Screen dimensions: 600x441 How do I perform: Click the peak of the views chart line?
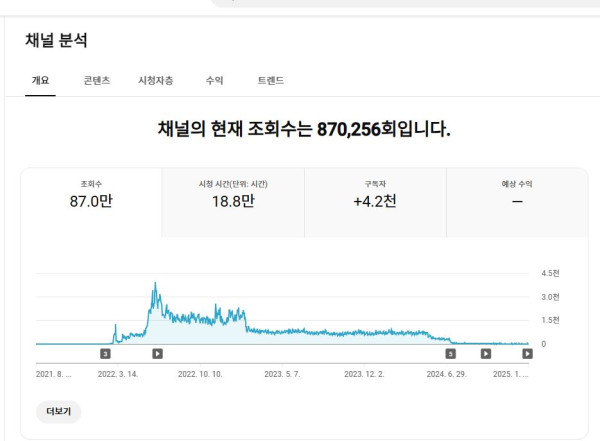point(155,284)
